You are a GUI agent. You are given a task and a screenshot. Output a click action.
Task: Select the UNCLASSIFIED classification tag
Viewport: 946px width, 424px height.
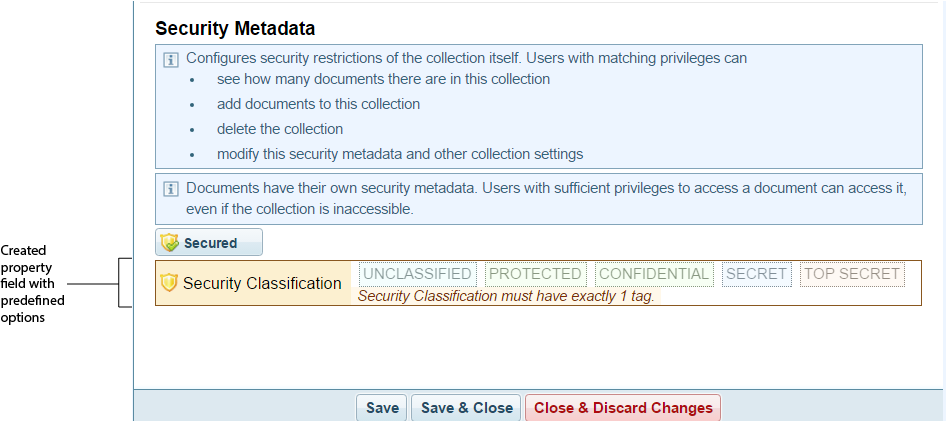(x=417, y=274)
